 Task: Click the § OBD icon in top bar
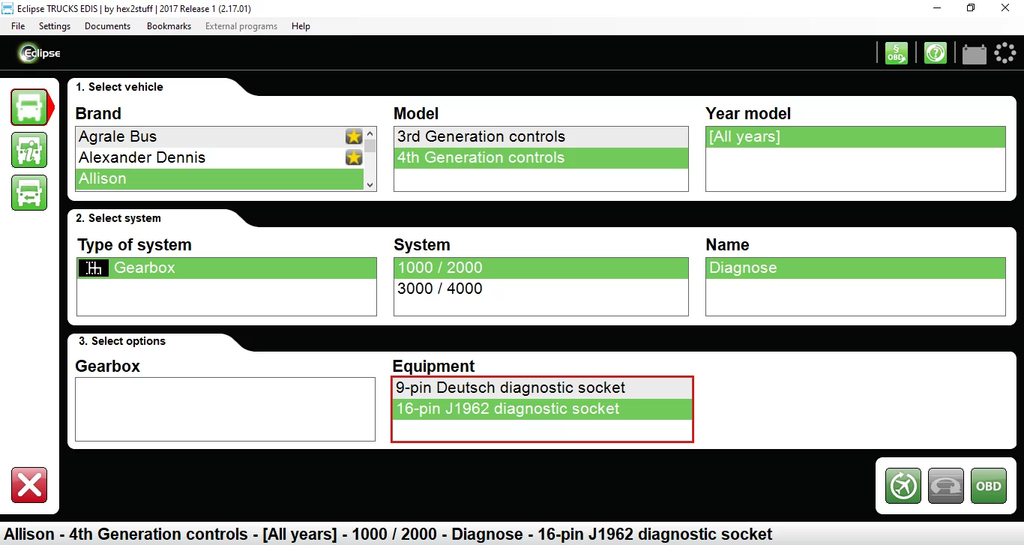(894, 54)
